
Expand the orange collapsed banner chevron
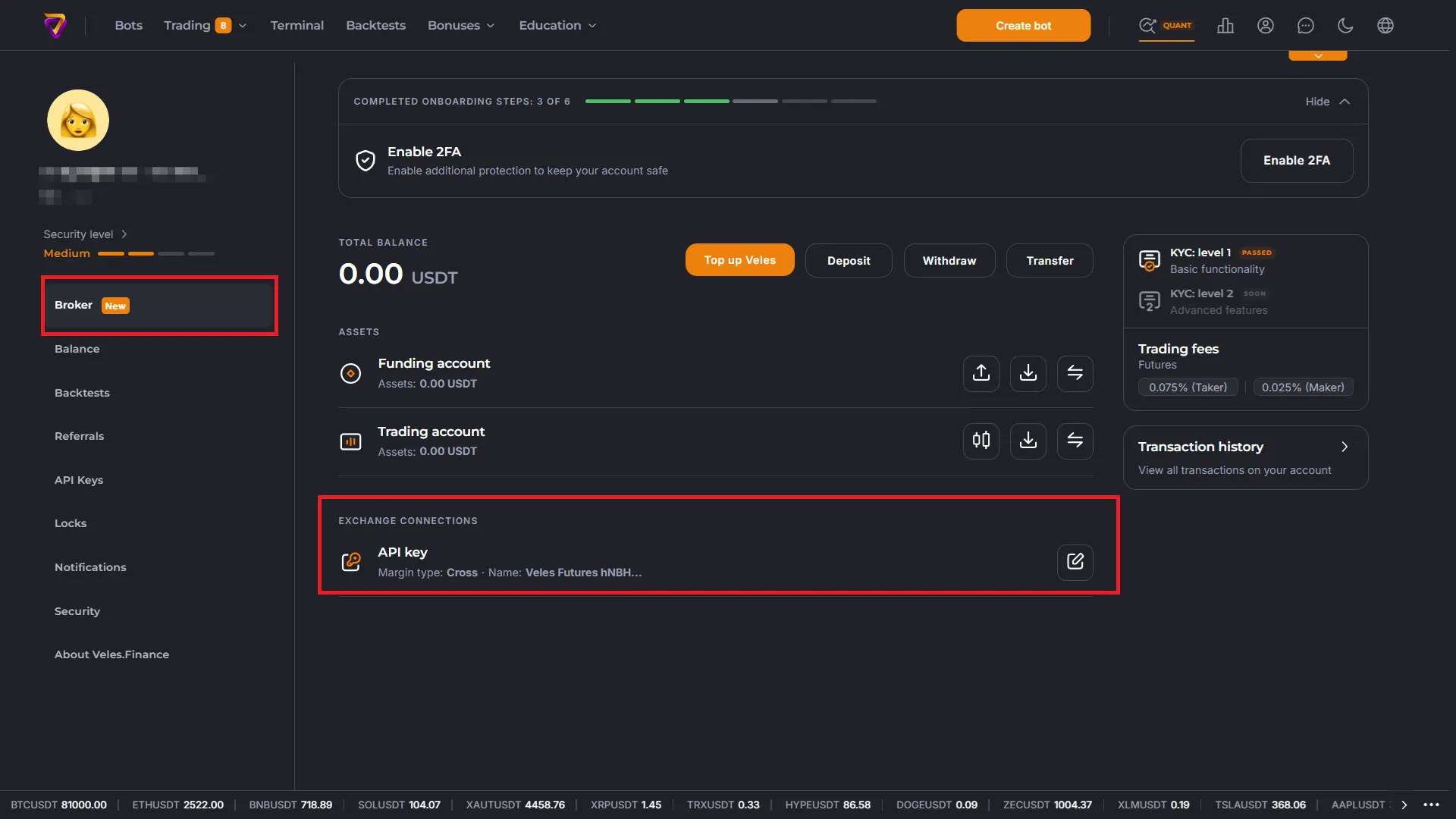click(x=1318, y=55)
